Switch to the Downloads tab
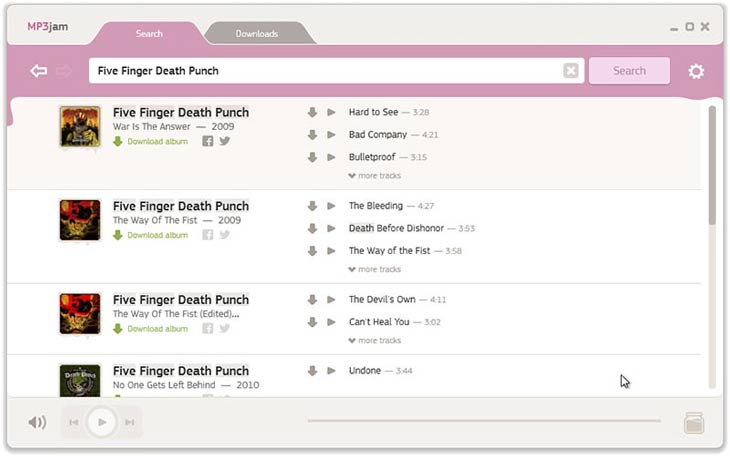 [x=257, y=34]
